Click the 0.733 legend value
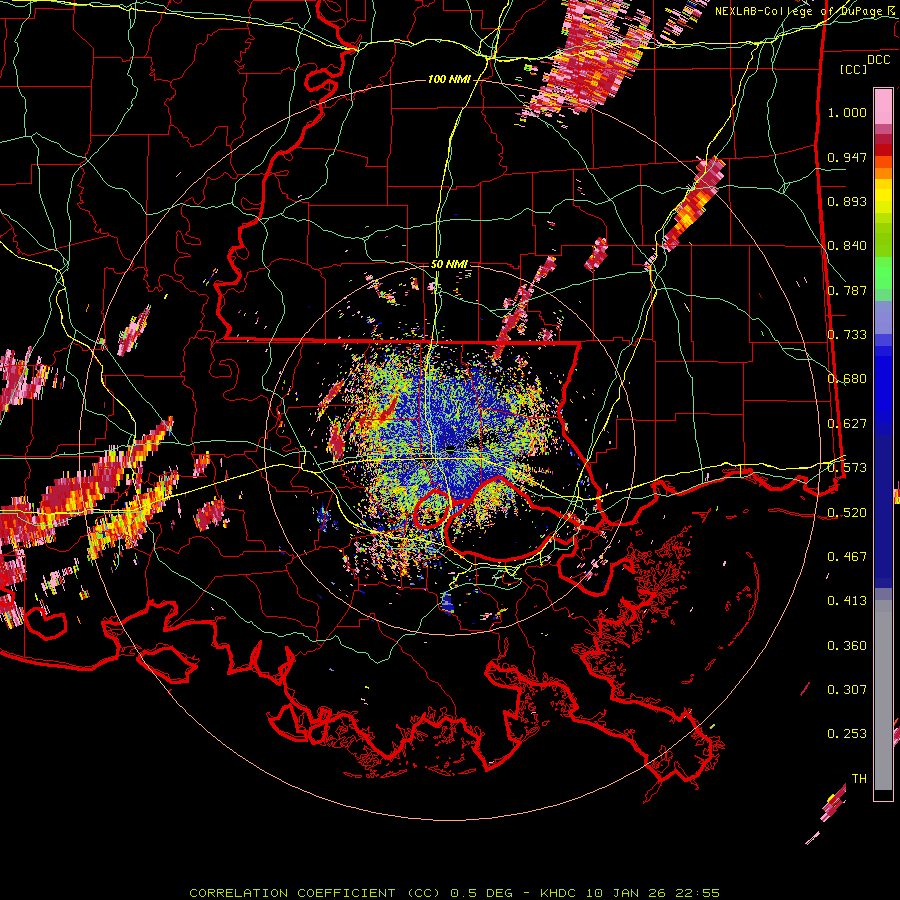The width and height of the screenshot is (900, 900). [847, 335]
